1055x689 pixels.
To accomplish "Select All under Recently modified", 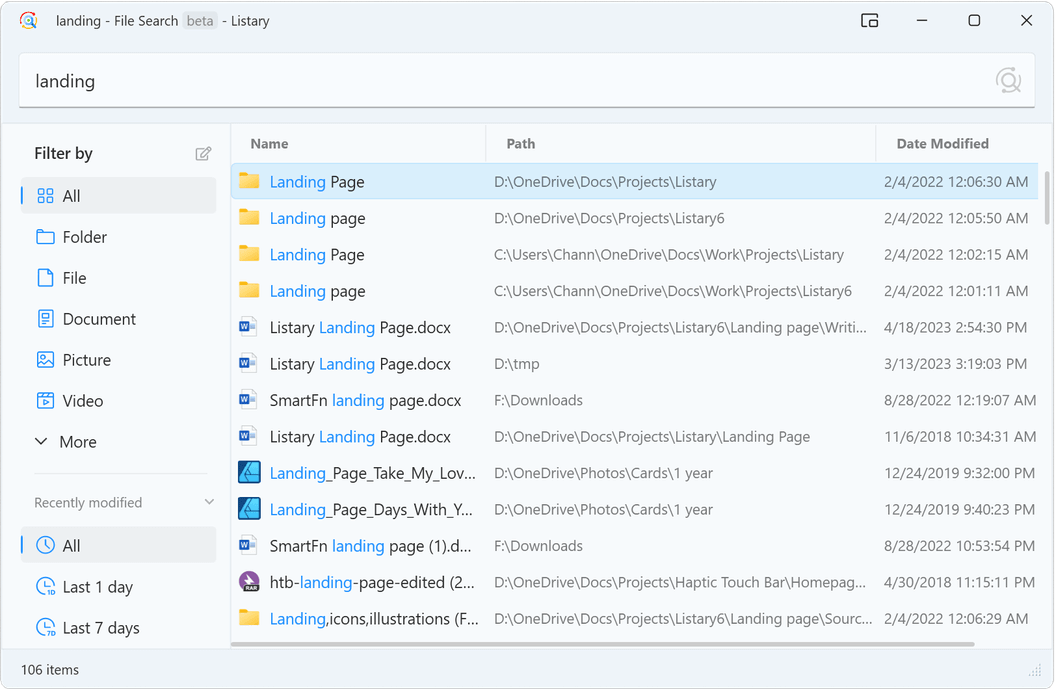I will [118, 545].
